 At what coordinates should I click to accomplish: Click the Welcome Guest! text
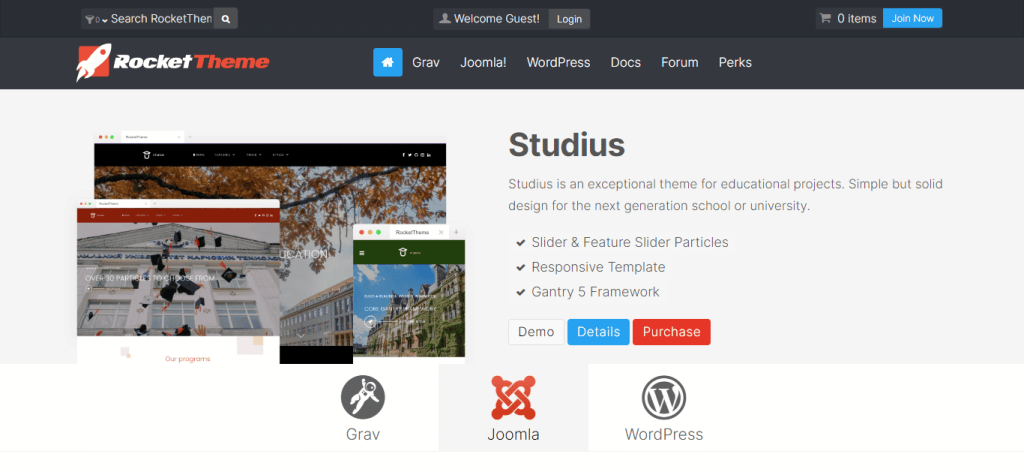(497, 19)
